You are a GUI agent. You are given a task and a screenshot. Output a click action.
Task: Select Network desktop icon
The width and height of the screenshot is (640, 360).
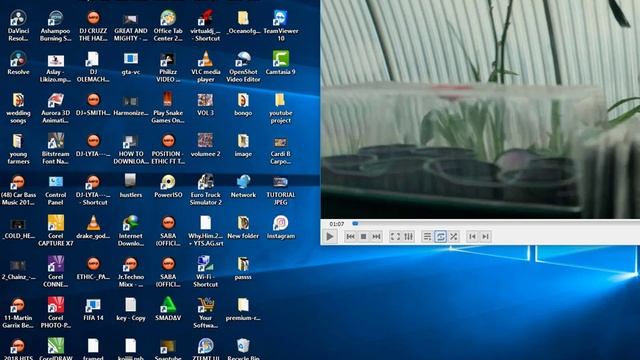pyautogui.click(x=243, y=187)
